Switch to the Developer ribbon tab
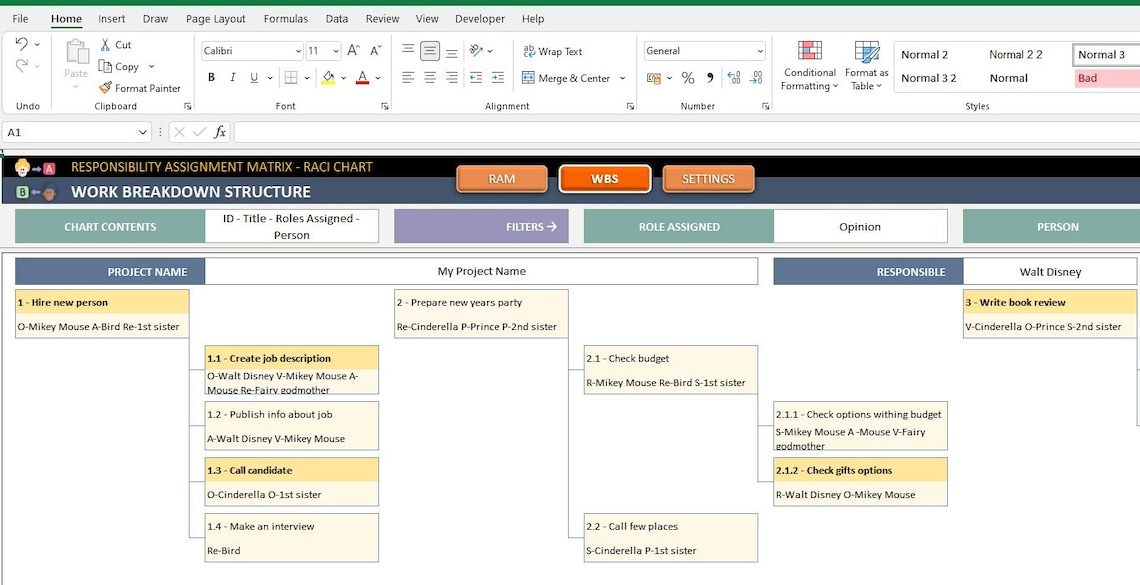This screenshot has width=1140, height=585. (x=480, y=18)
